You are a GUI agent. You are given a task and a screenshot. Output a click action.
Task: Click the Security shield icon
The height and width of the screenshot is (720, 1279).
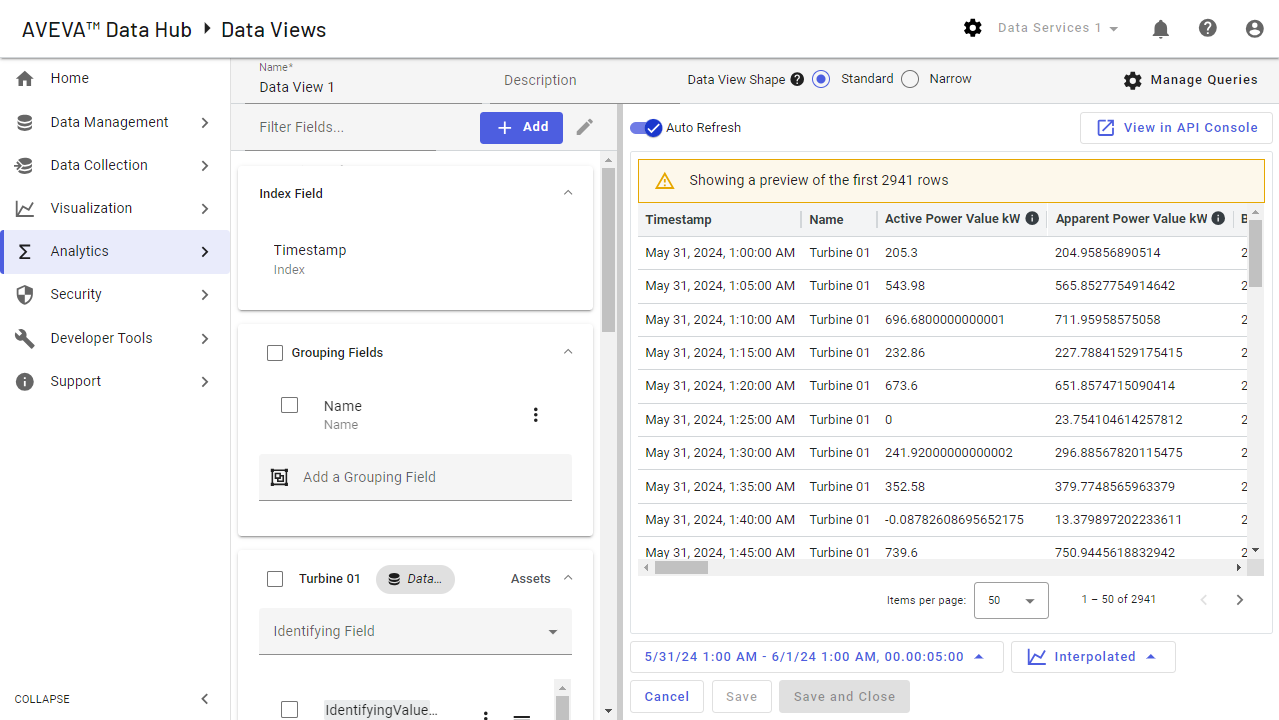pos(25,295)
